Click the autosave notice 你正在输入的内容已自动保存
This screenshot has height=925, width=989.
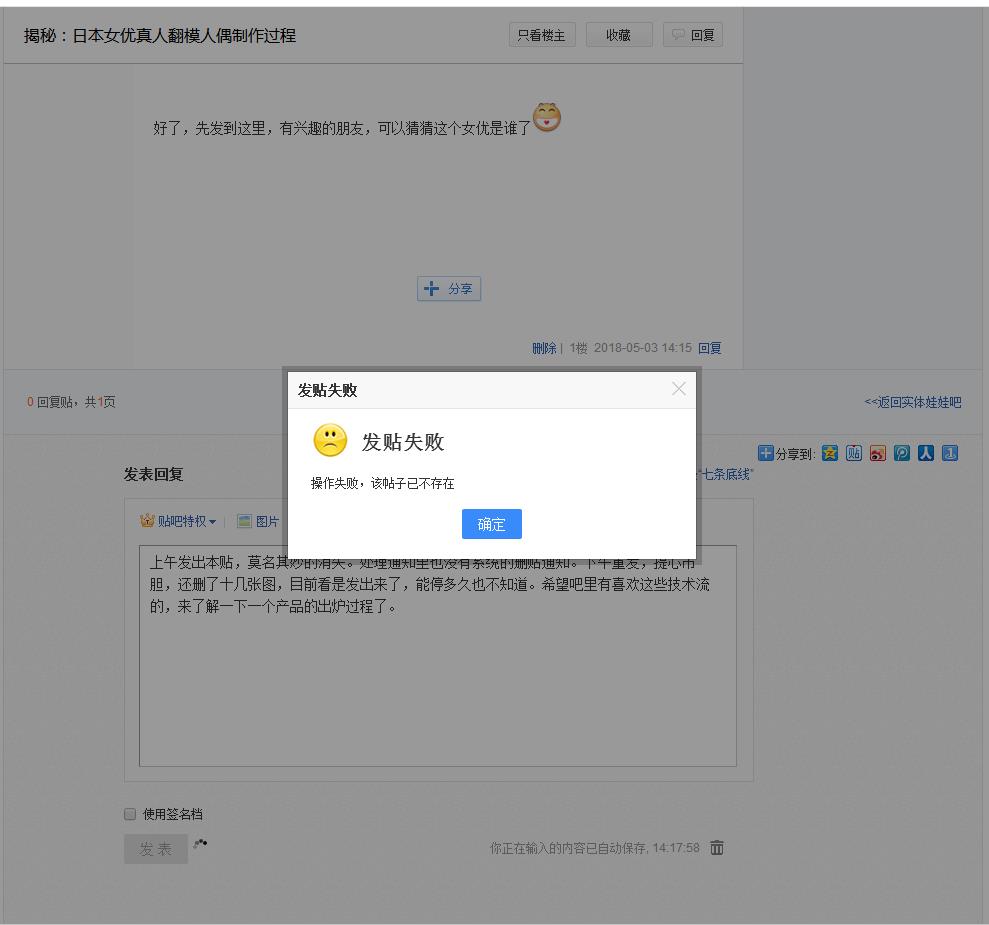tap(568, 848)
